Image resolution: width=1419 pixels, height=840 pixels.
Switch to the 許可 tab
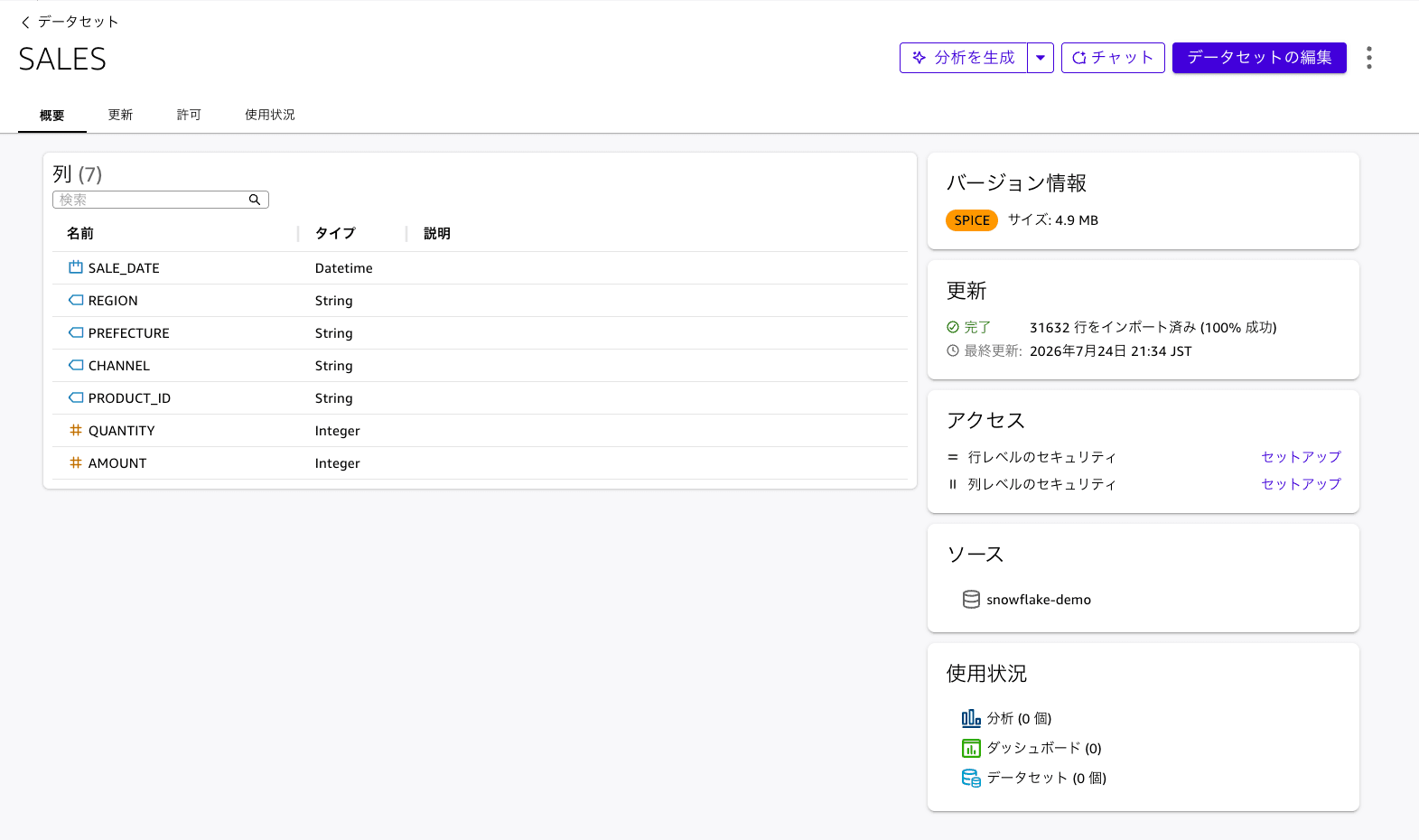(x=189, y=115)
